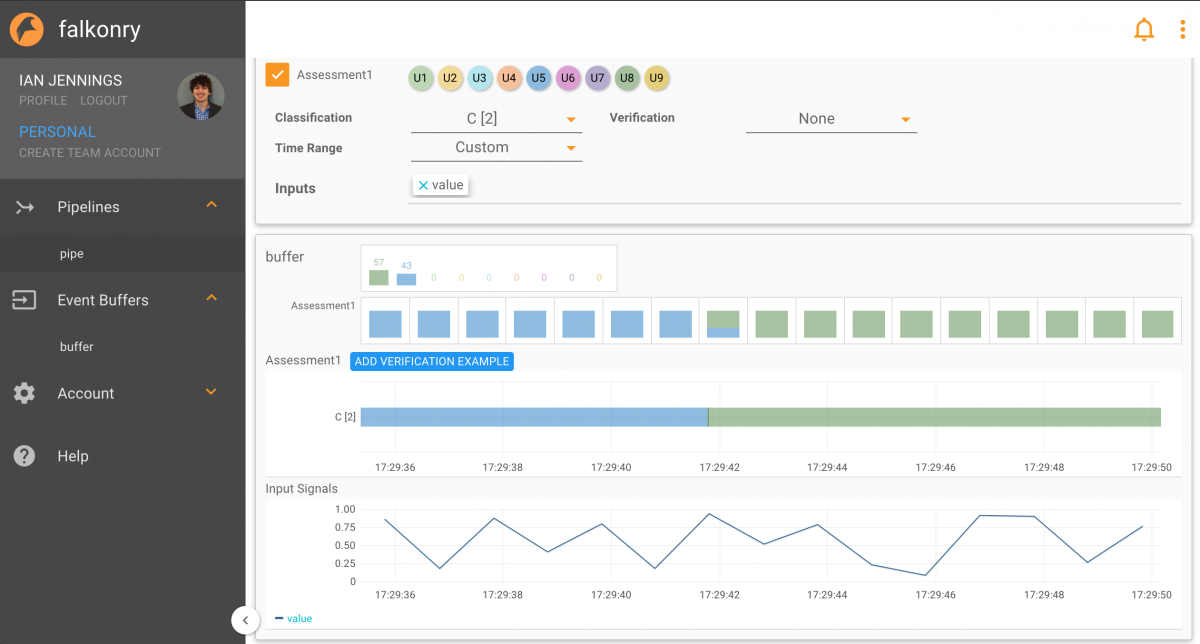Select the U3 class badge
This screenshot has width=1200, height=644.
pyautogui.click(x=480, y=78)
